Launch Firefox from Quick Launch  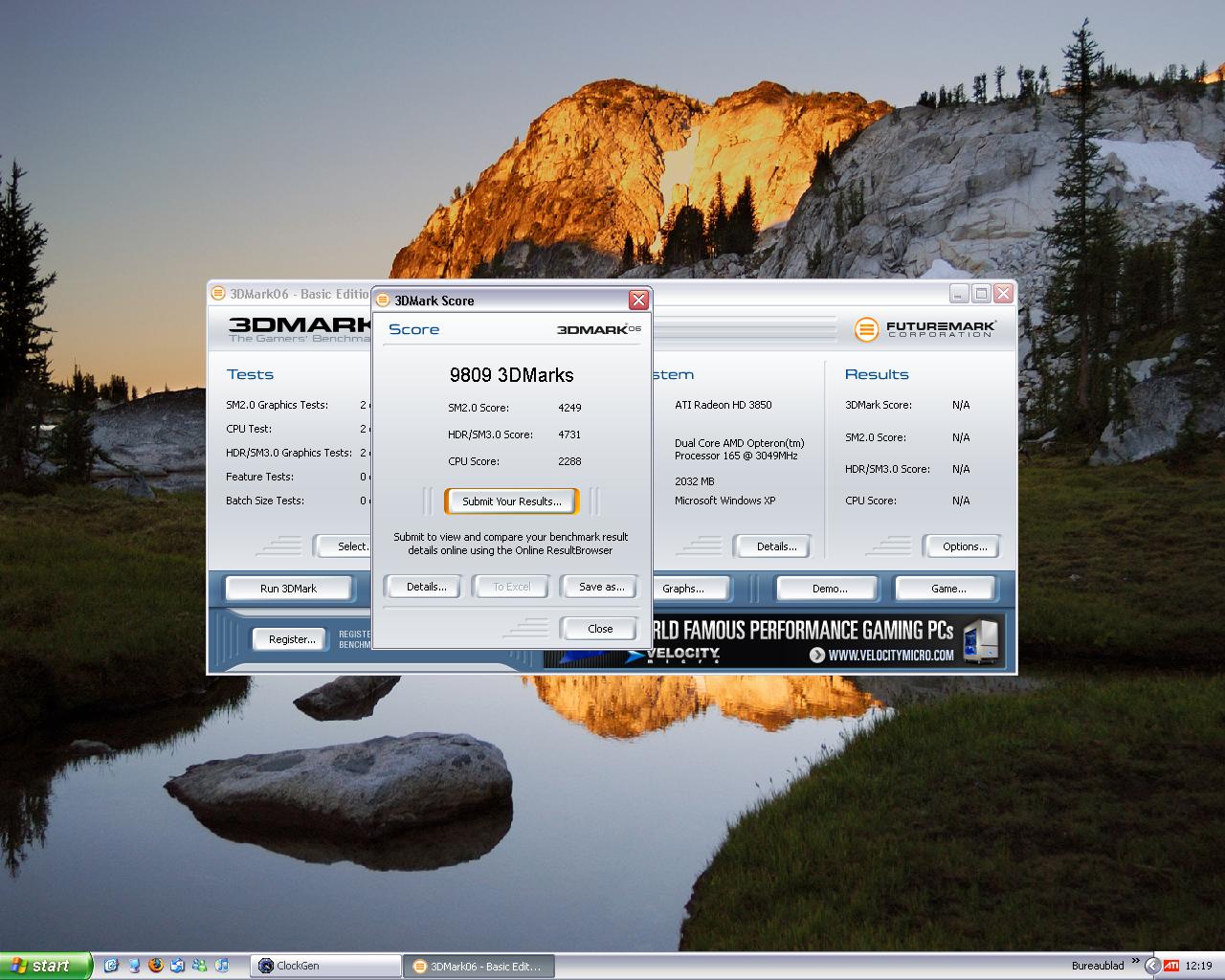(x=156, y=966)
